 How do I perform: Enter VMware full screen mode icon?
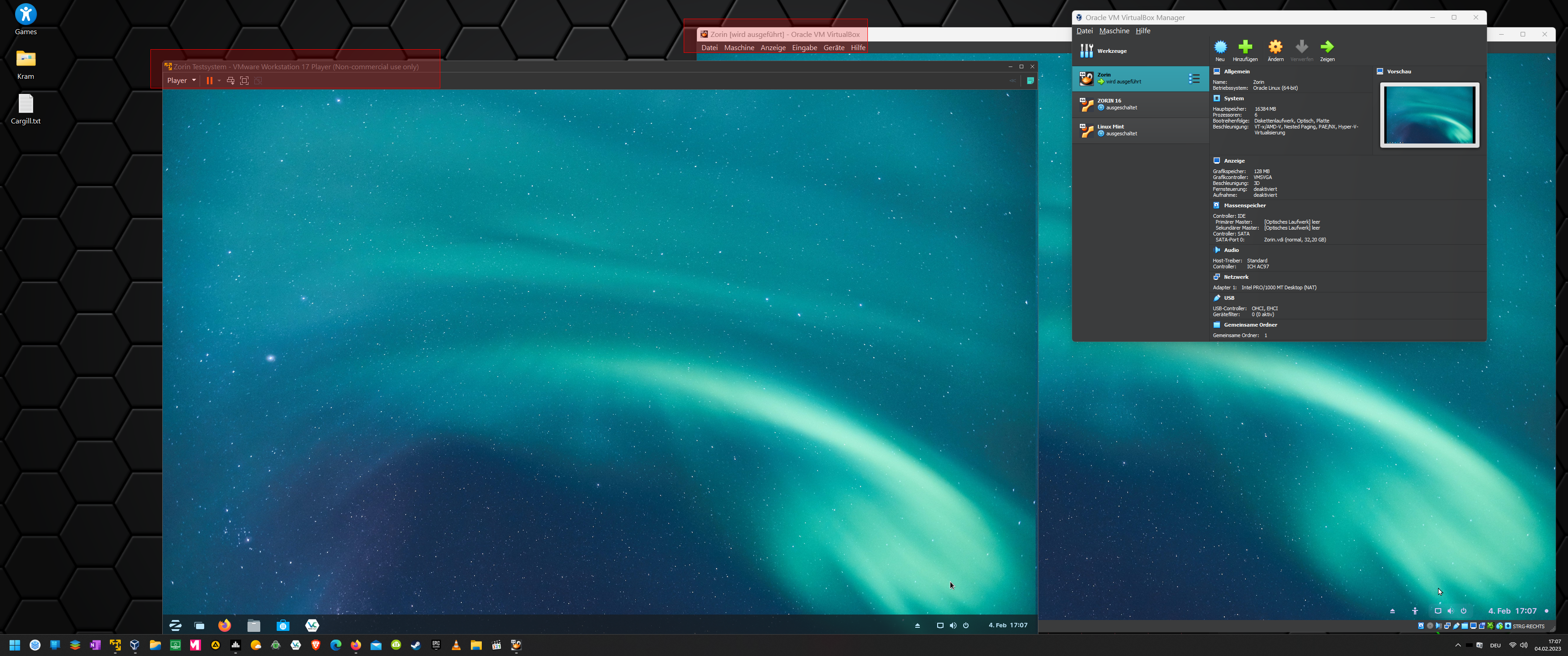244,80
